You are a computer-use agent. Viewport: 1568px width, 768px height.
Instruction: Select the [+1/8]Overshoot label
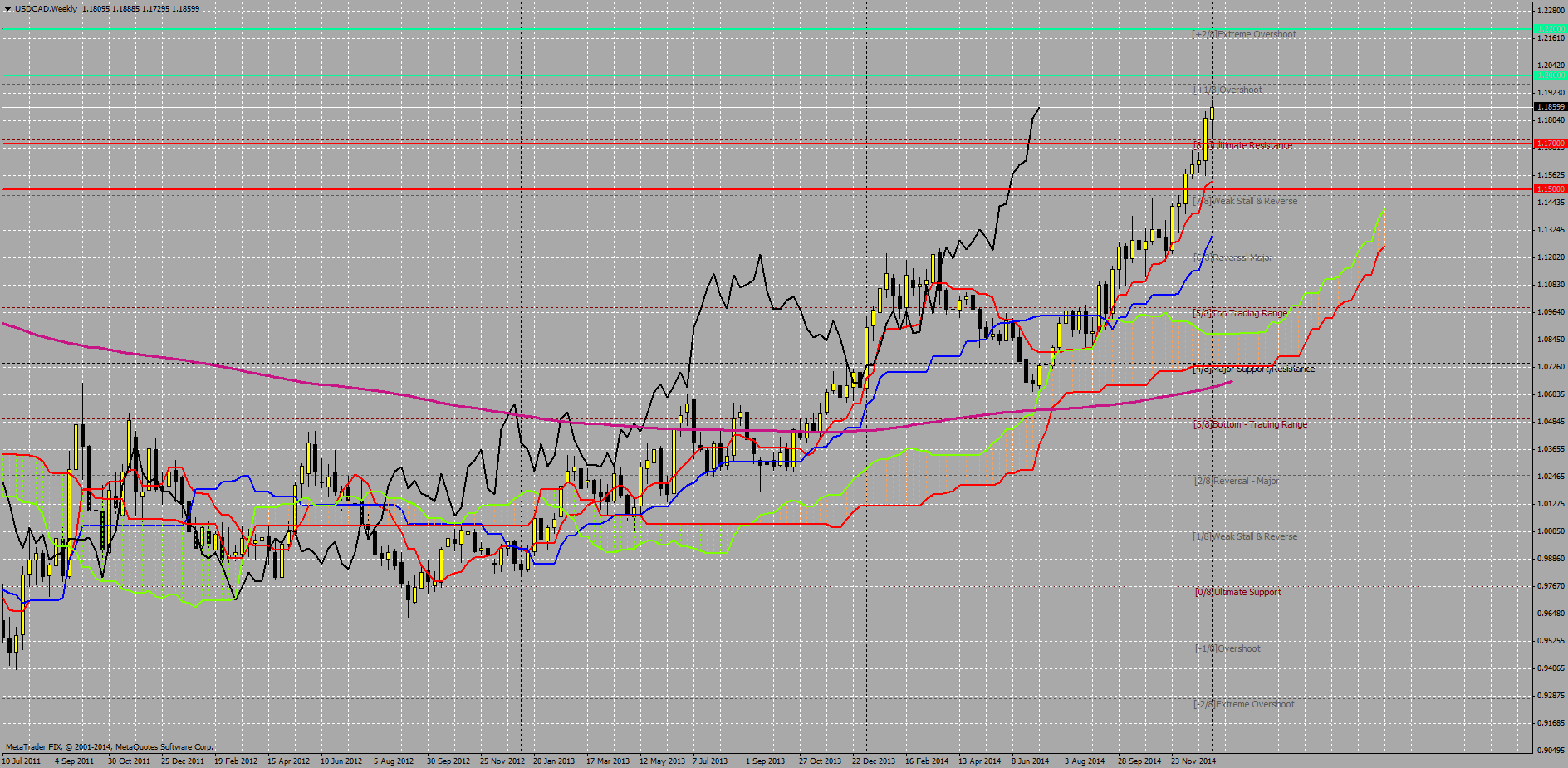[x=1227, y=90]
